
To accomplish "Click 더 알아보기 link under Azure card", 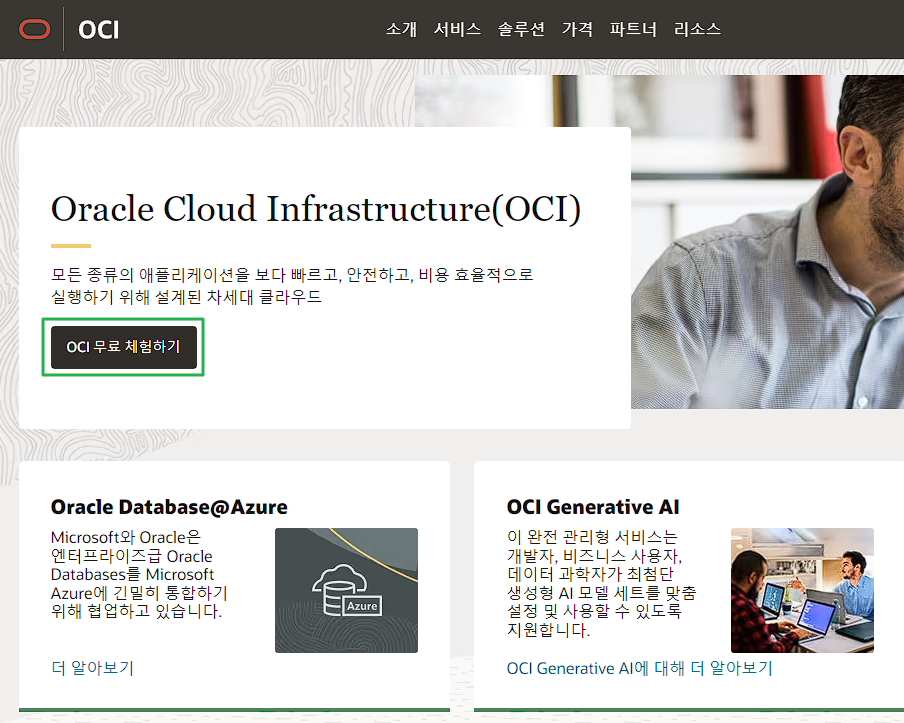I will click(92, 668).
